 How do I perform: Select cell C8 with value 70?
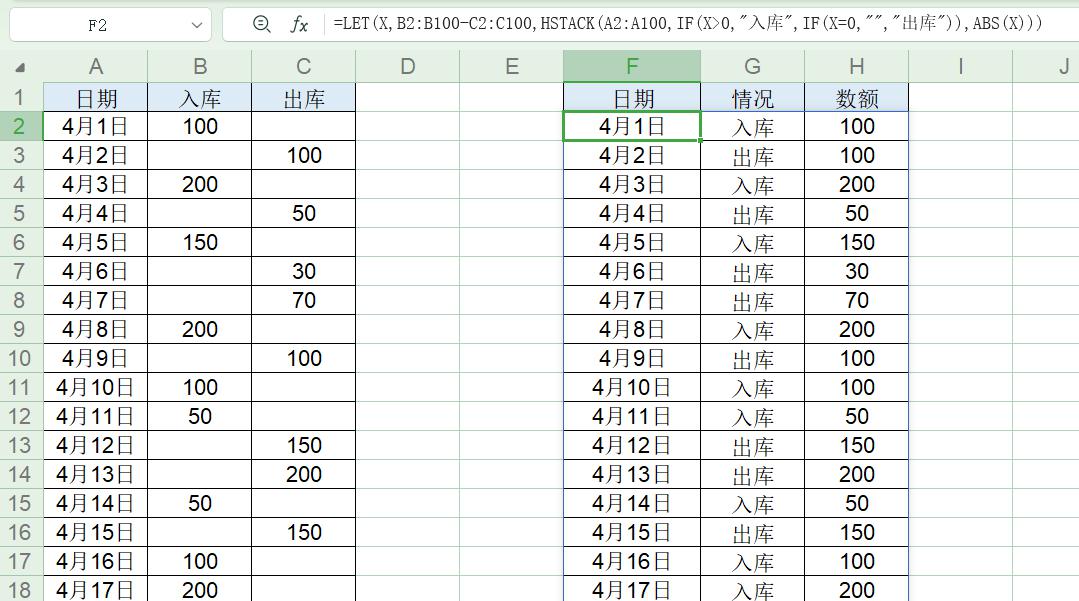pyautogui.click(x=303, y=300)
